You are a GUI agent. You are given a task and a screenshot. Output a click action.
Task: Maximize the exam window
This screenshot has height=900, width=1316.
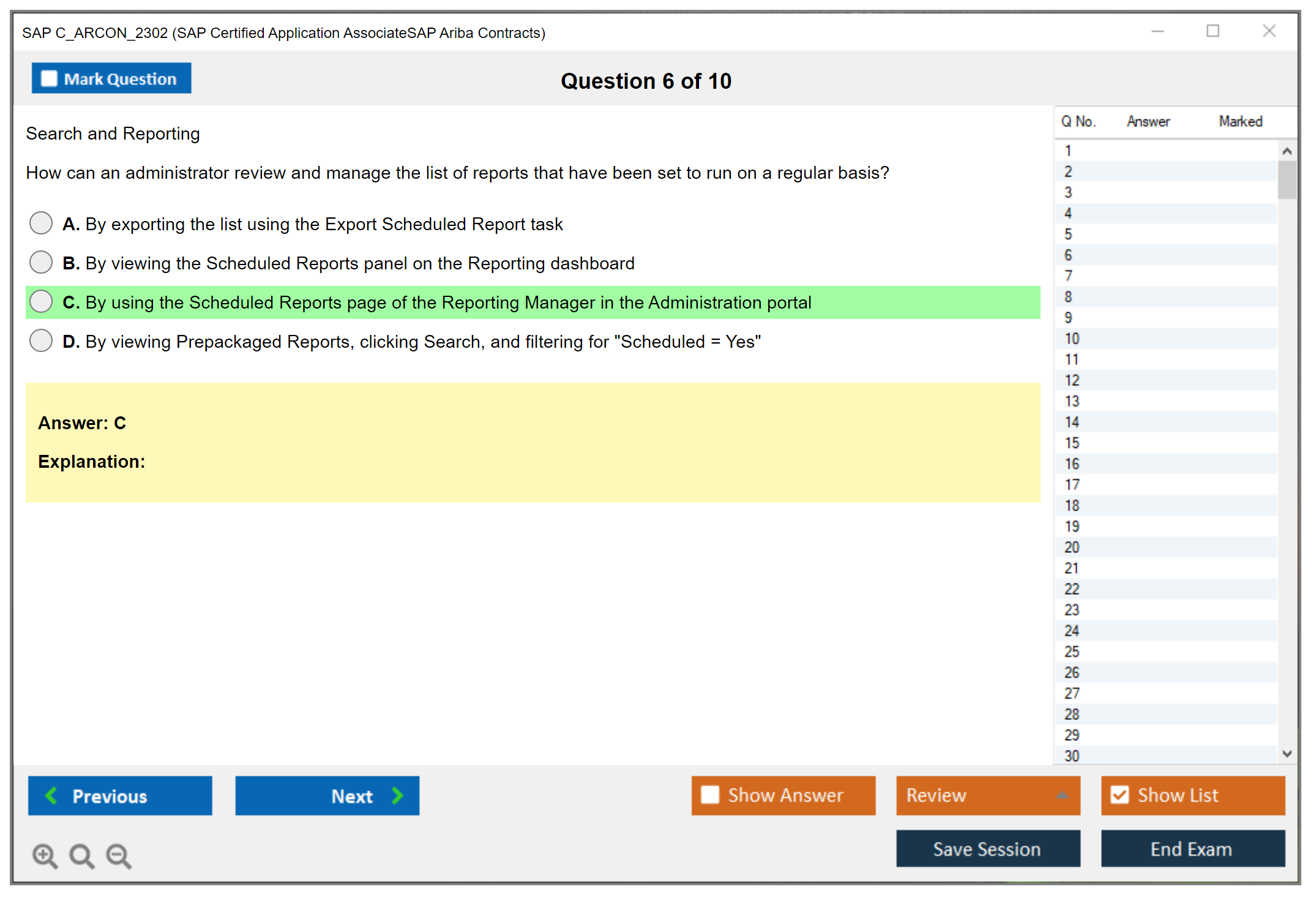click(x=1213, y=31)
